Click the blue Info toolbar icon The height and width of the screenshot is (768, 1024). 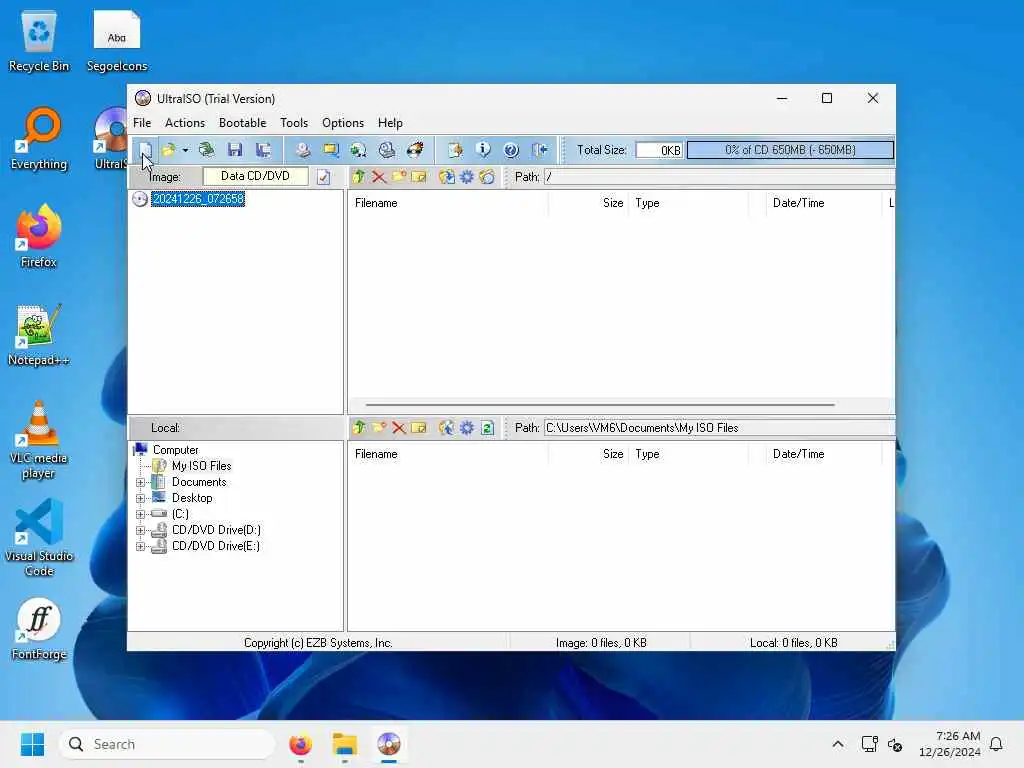pos(483,150)
